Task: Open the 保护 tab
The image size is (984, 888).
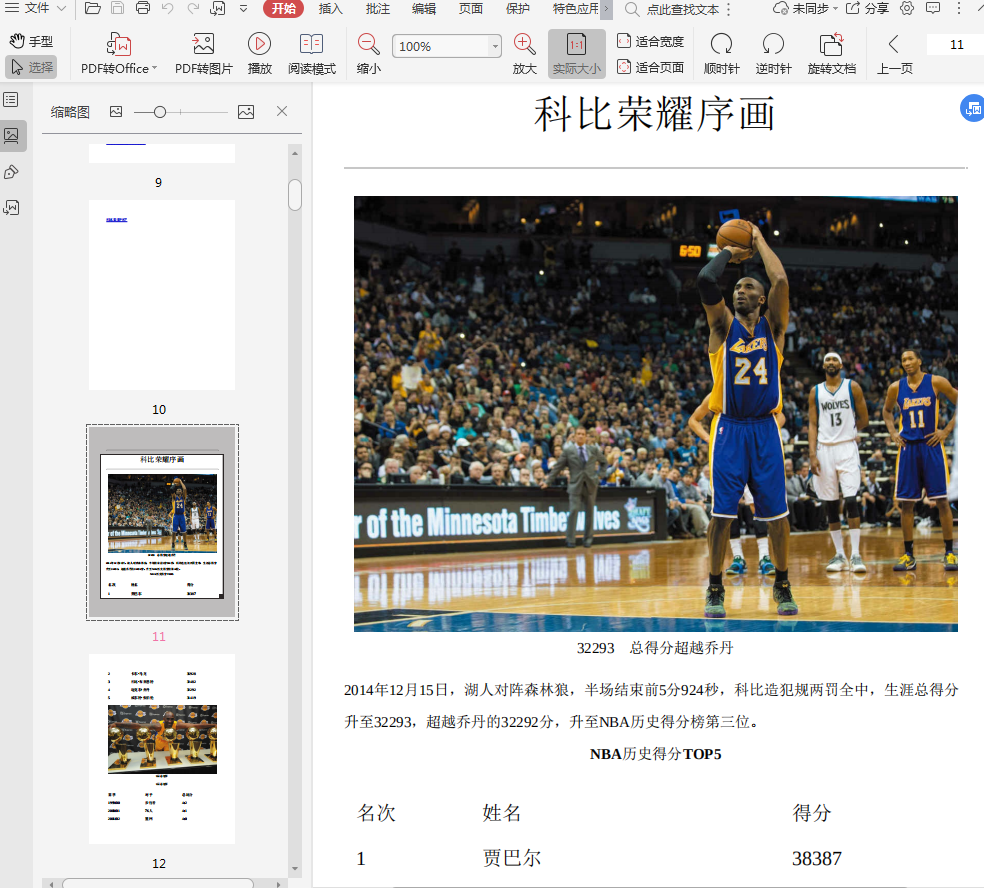Action: pyautogui.click(x=518, y=9)
